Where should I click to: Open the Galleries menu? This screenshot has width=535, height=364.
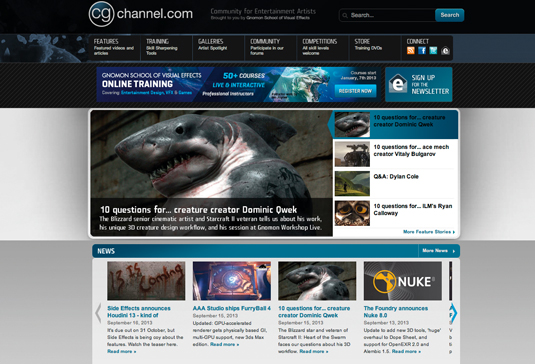(219, 47)
